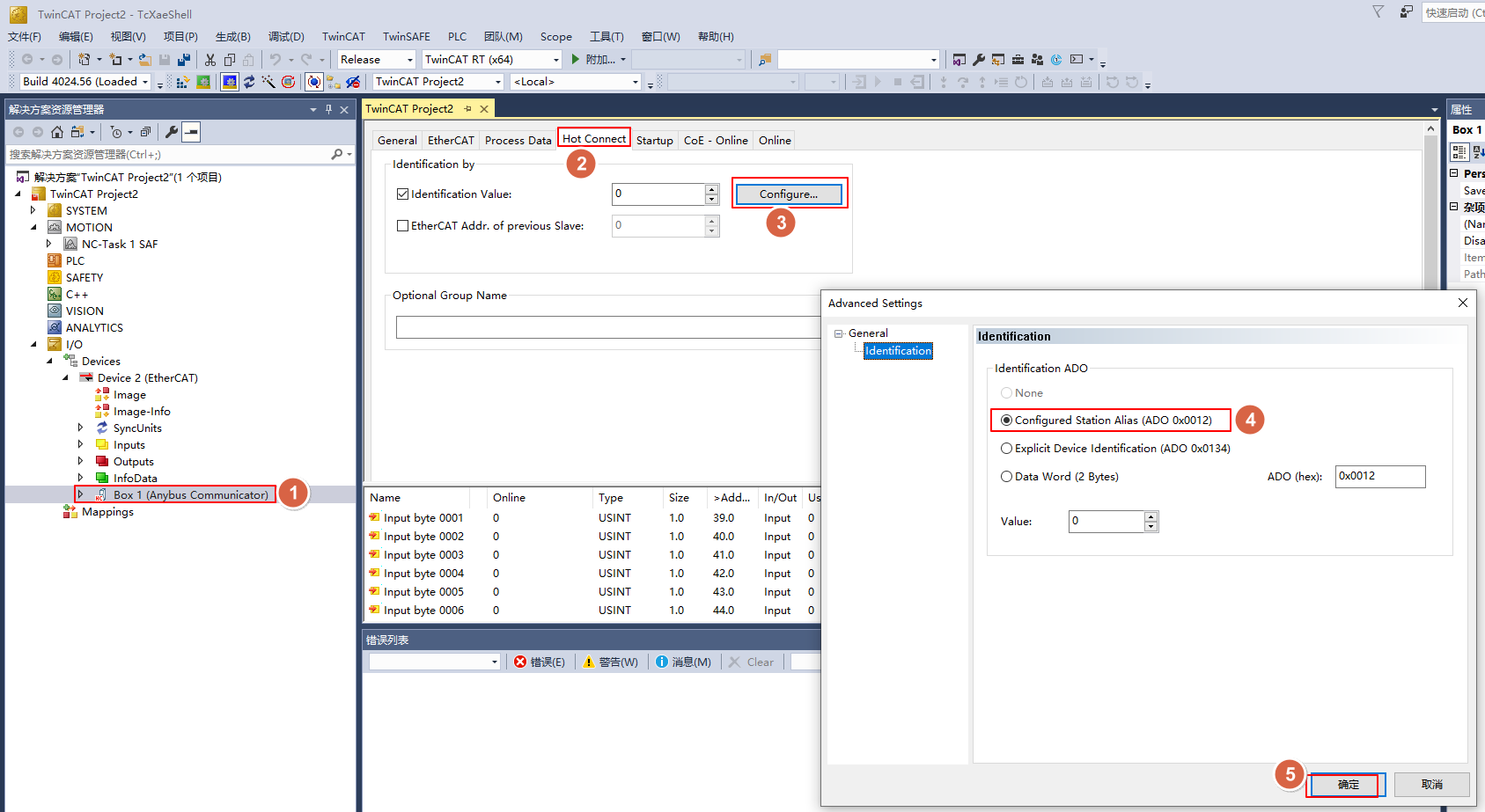Screen dimensions: 1485x812
Task: Expand the SyncUnits tree node
Action: [81, 428]
